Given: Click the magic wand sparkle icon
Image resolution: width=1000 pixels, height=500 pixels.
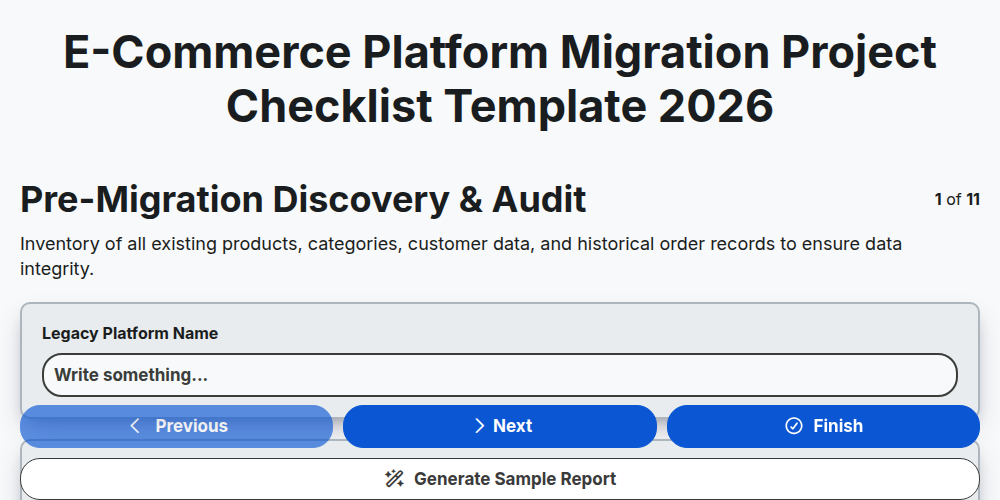Looking at the screenshot, I should pyautogui.click(x=394, y=479).
